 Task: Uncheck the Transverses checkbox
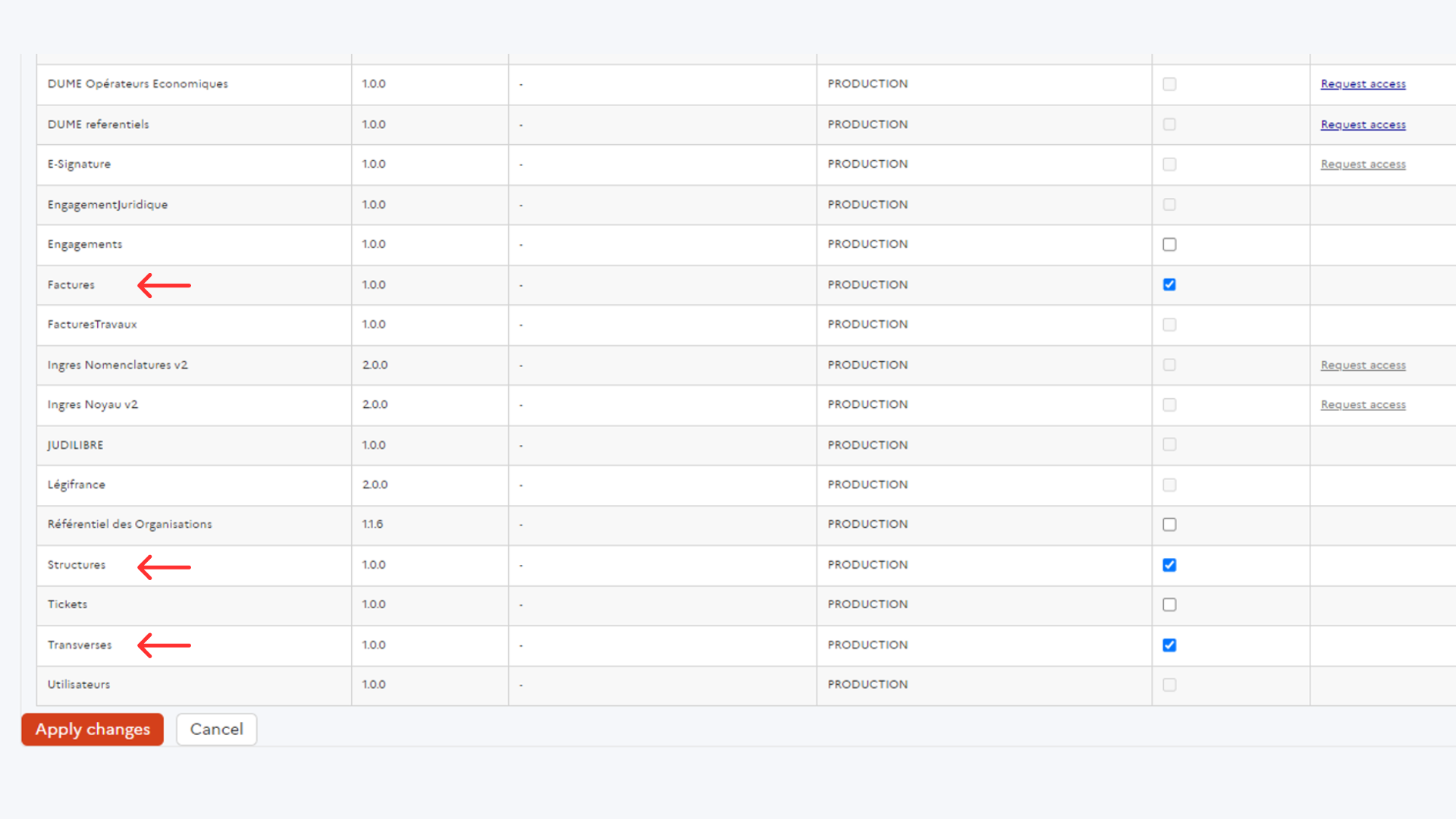[1169, 645]
